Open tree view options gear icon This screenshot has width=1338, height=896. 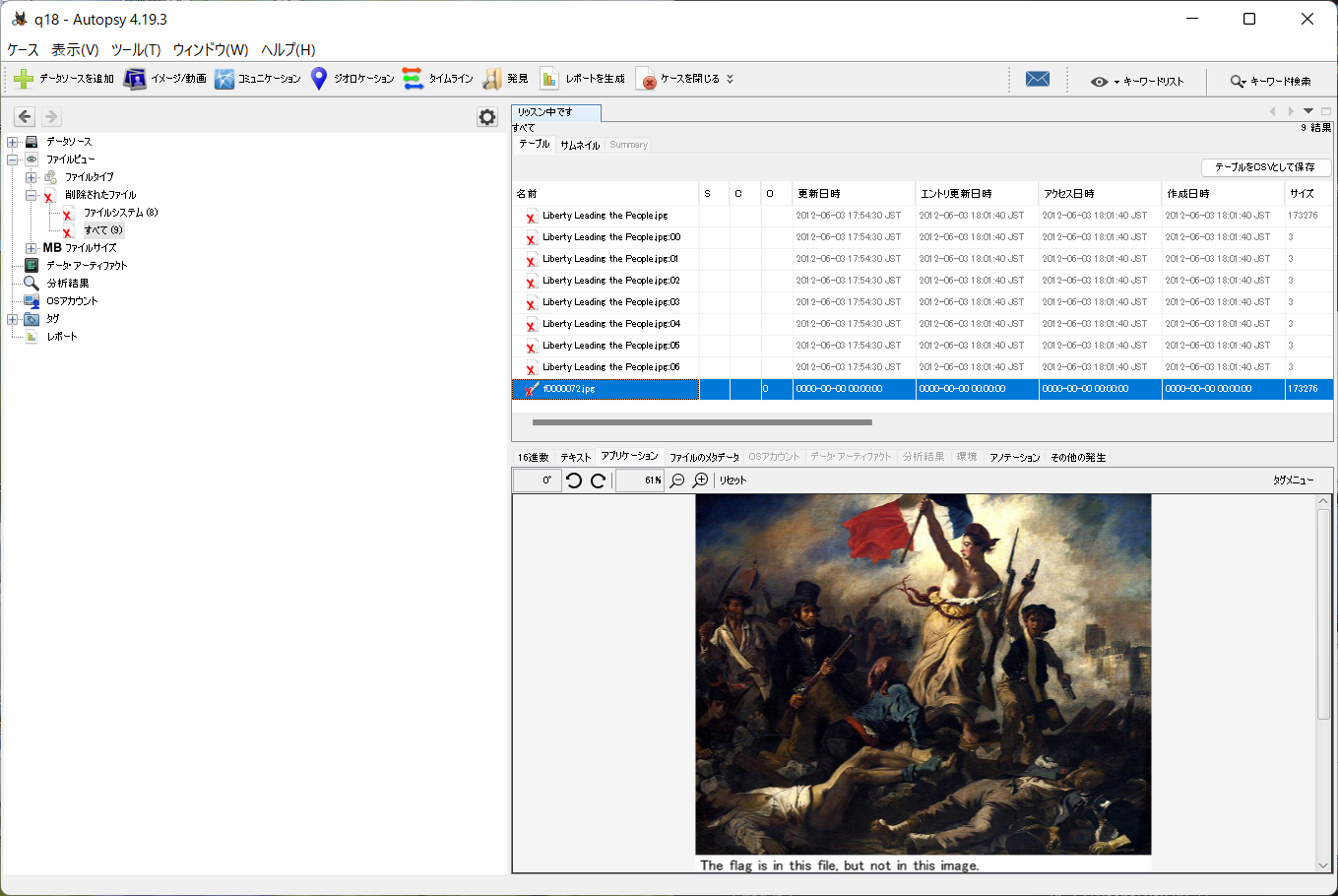[487, 117]
